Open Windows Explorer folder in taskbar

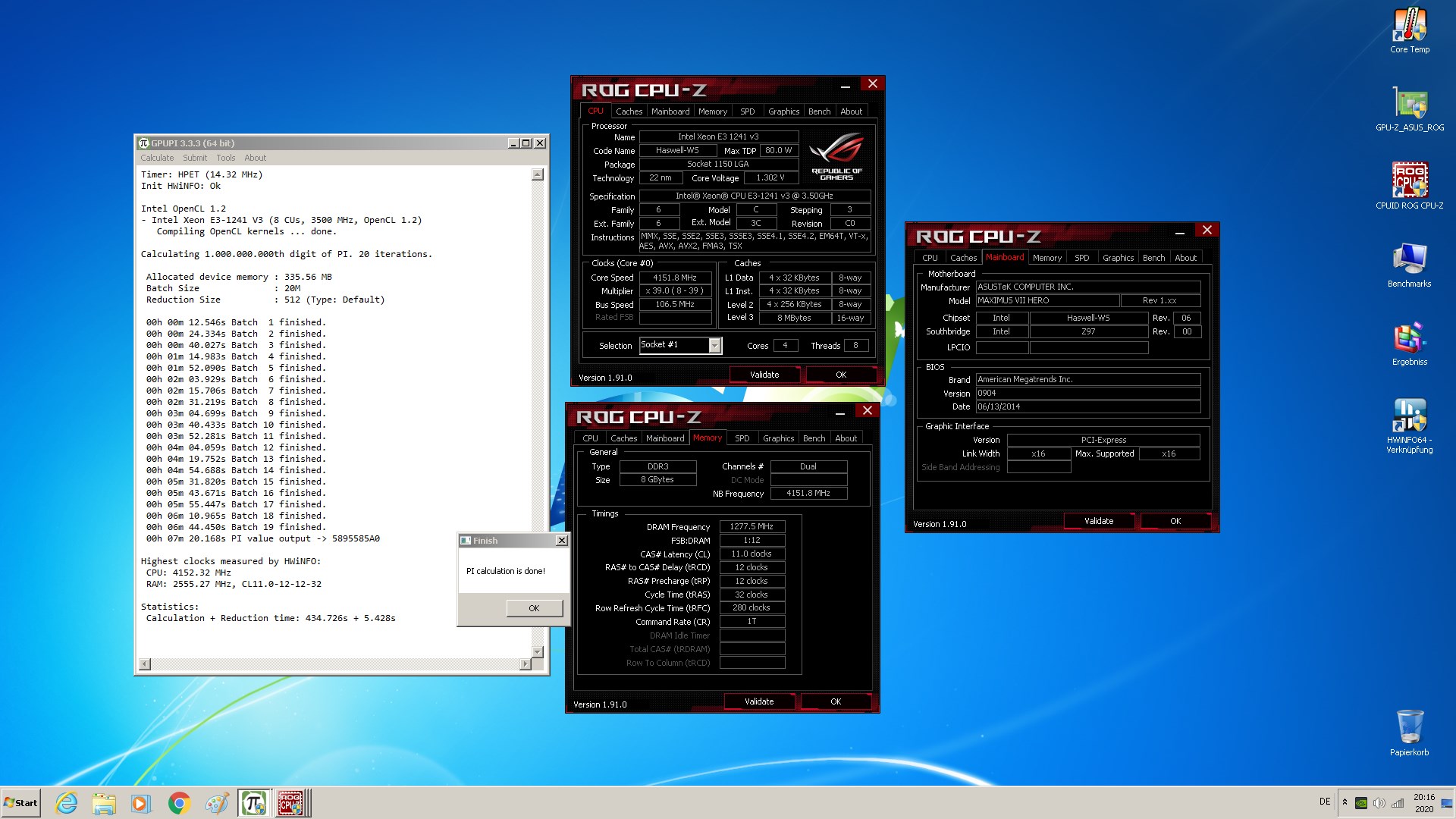click(104, 803)
